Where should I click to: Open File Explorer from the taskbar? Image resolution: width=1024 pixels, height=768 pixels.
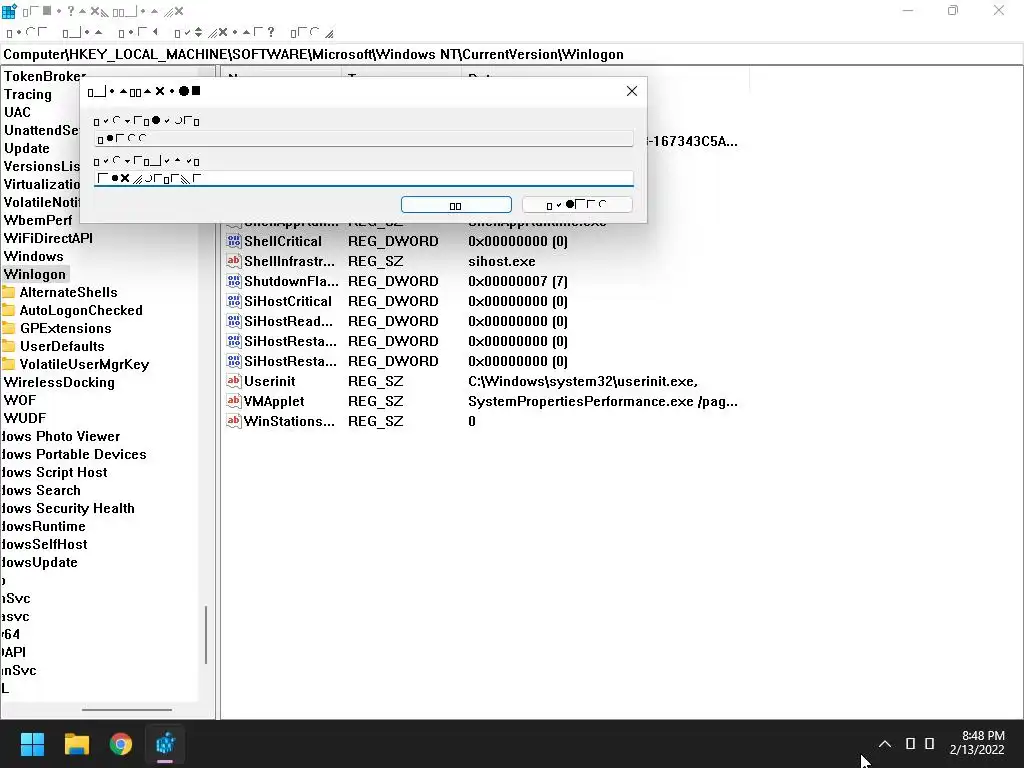pos(76,744)
